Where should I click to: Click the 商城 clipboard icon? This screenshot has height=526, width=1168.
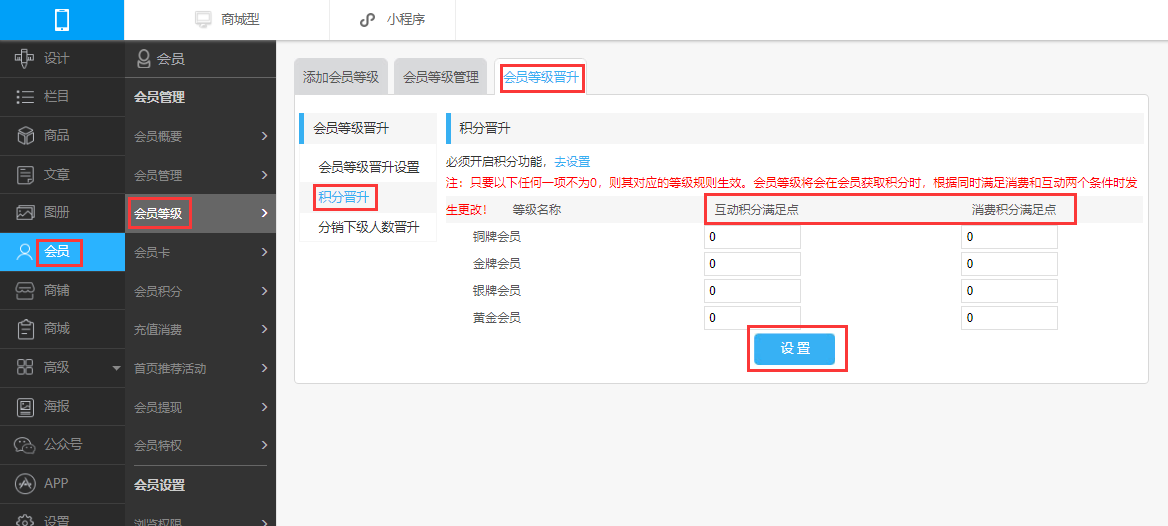click(25, 329)
